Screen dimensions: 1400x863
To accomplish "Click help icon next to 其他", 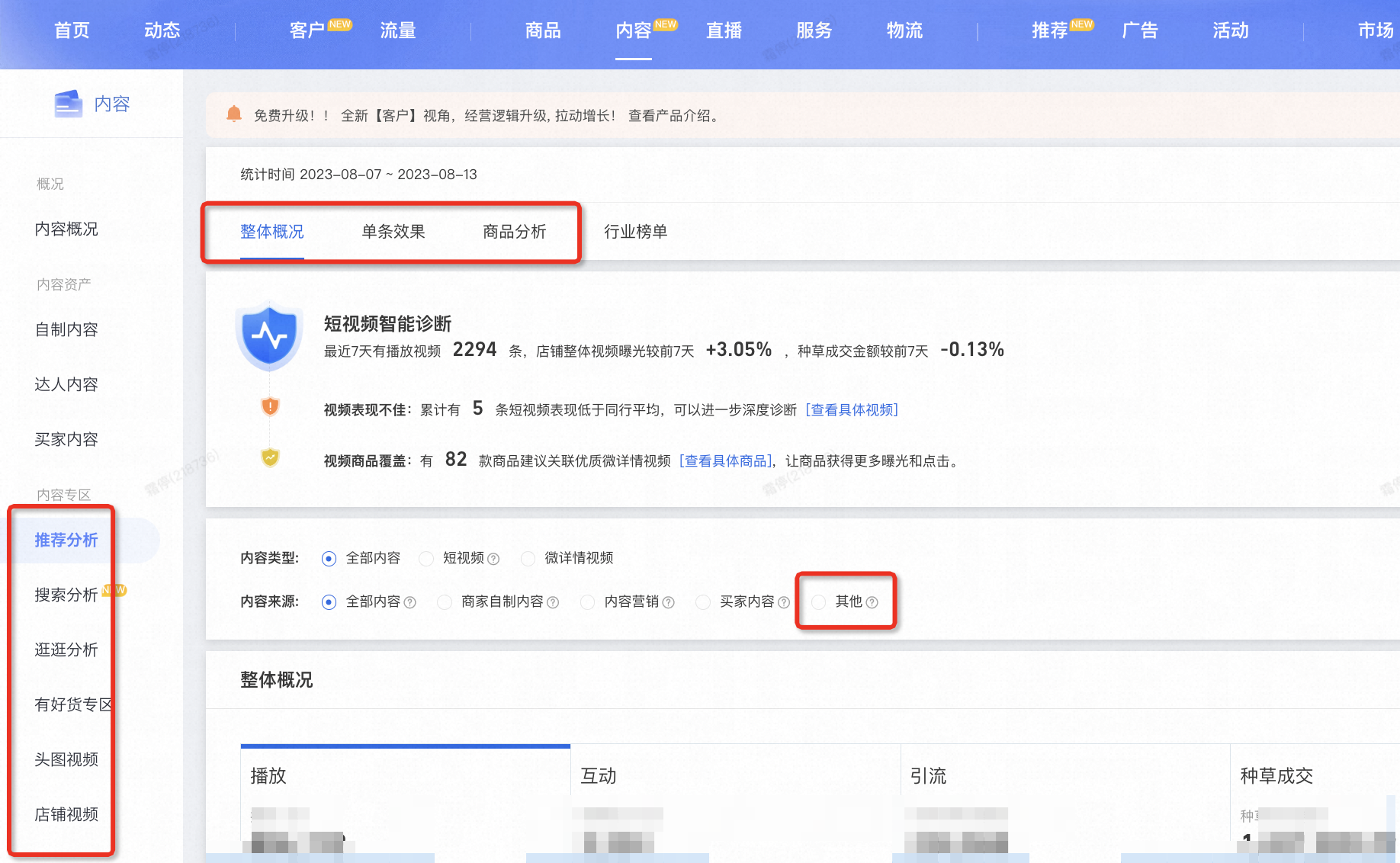I will (x=872, y=602).
